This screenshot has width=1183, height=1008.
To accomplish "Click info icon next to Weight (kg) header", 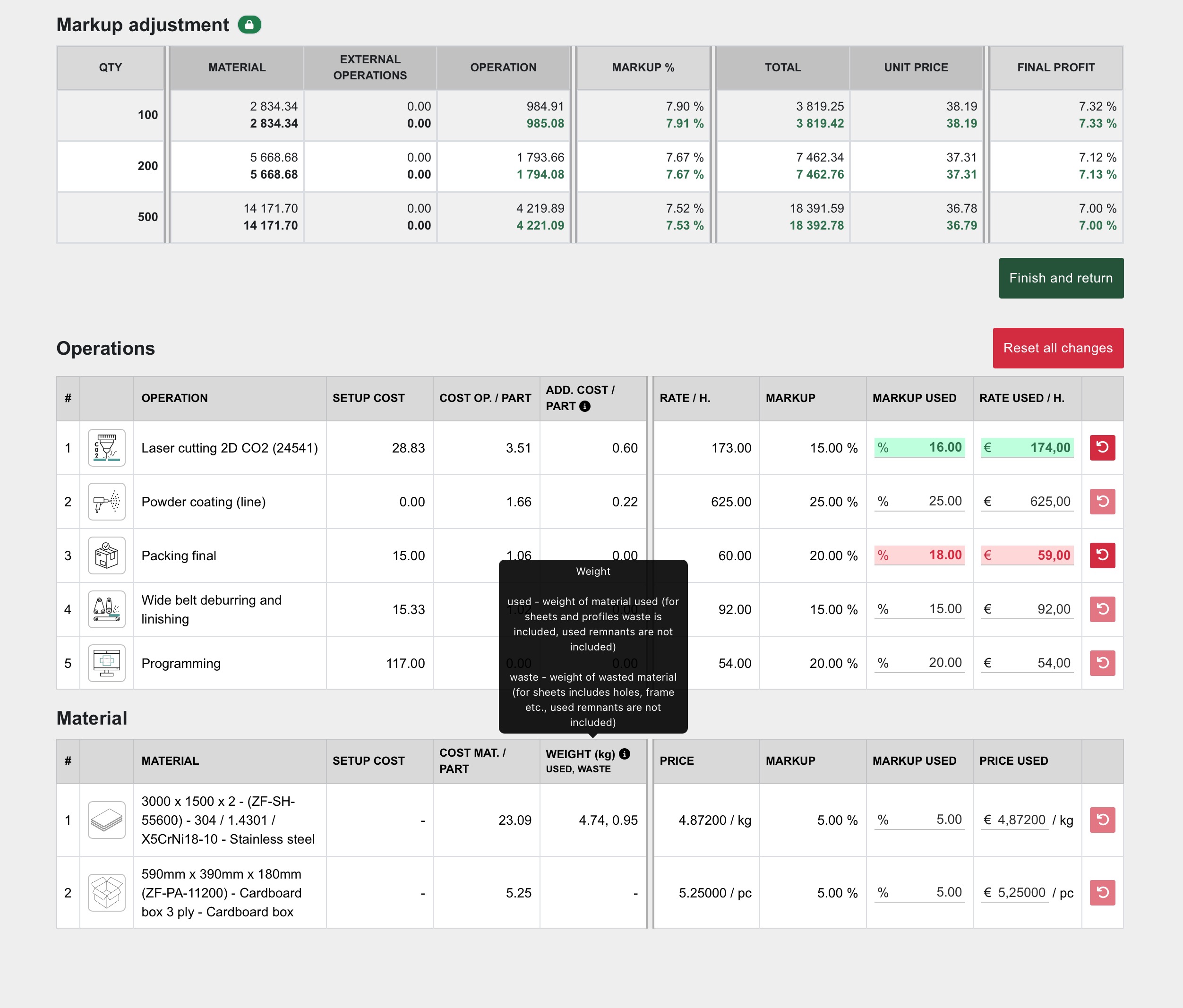I will click(625, 754).
